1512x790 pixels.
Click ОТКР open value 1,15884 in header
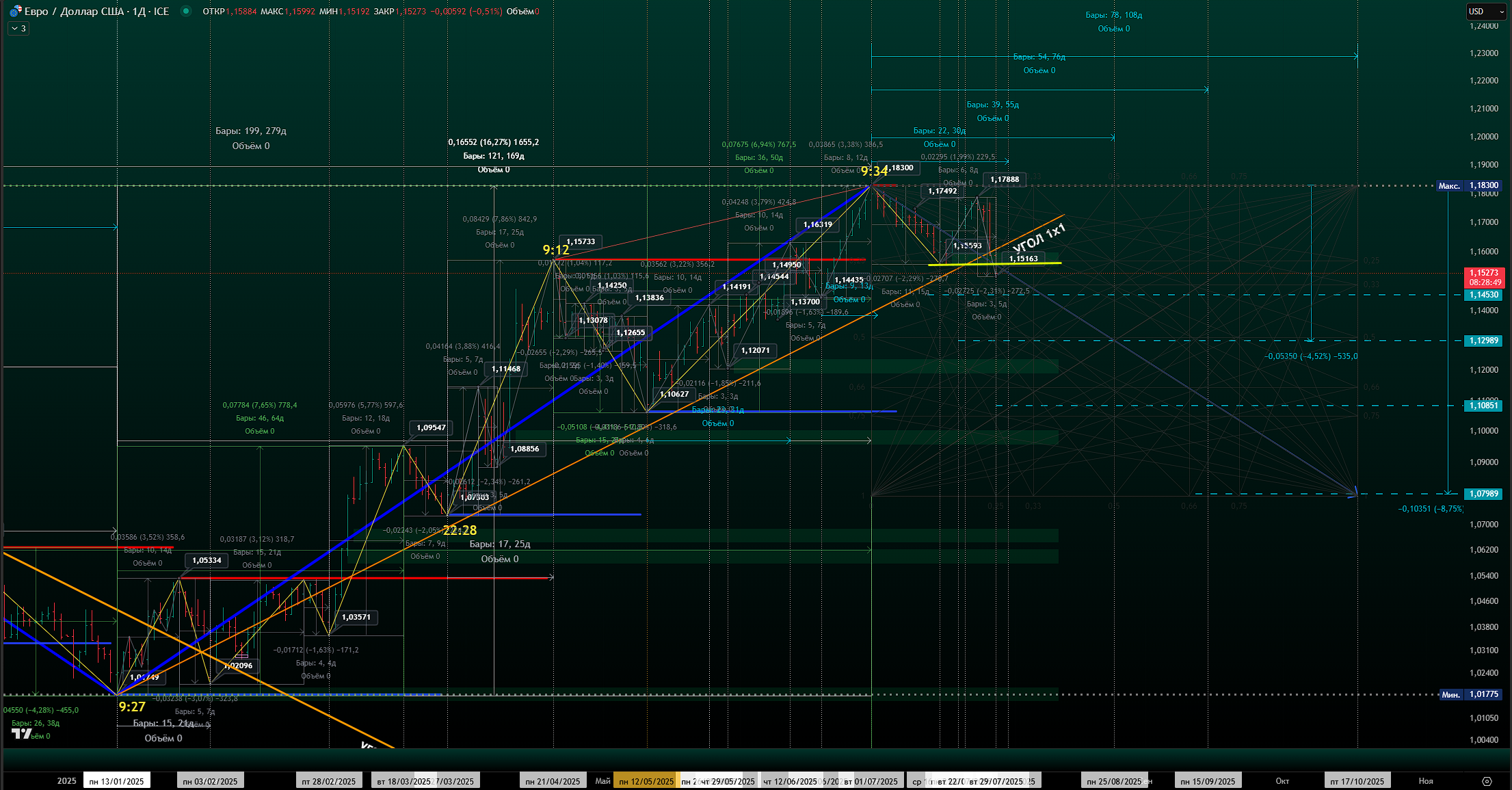click(x=241, y=12)
